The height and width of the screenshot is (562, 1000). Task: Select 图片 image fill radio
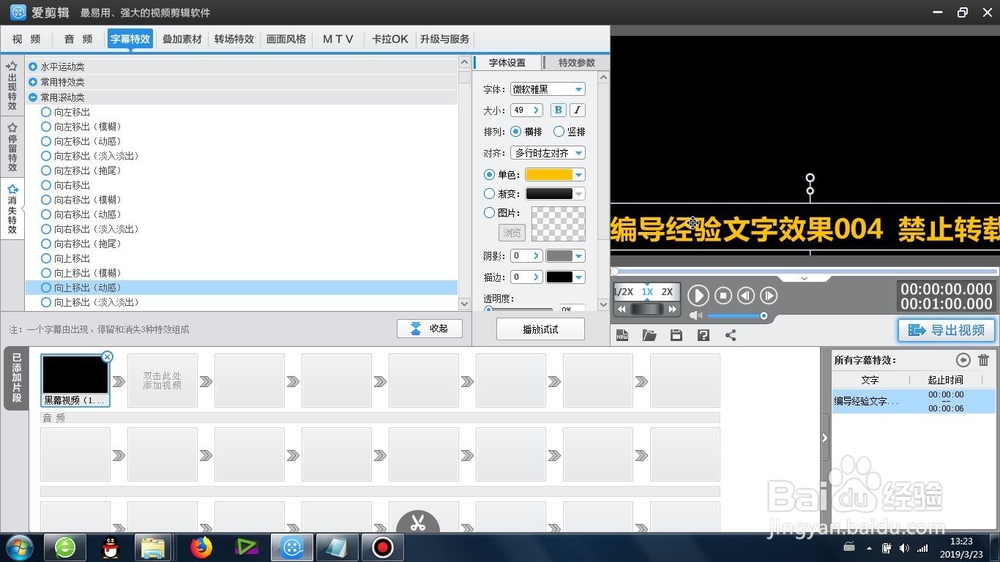click(489, 212)
